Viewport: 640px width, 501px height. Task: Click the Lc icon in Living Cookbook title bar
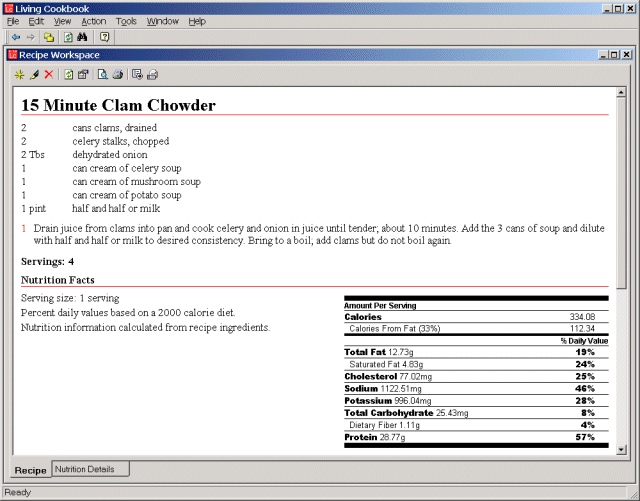coord(9,9)
